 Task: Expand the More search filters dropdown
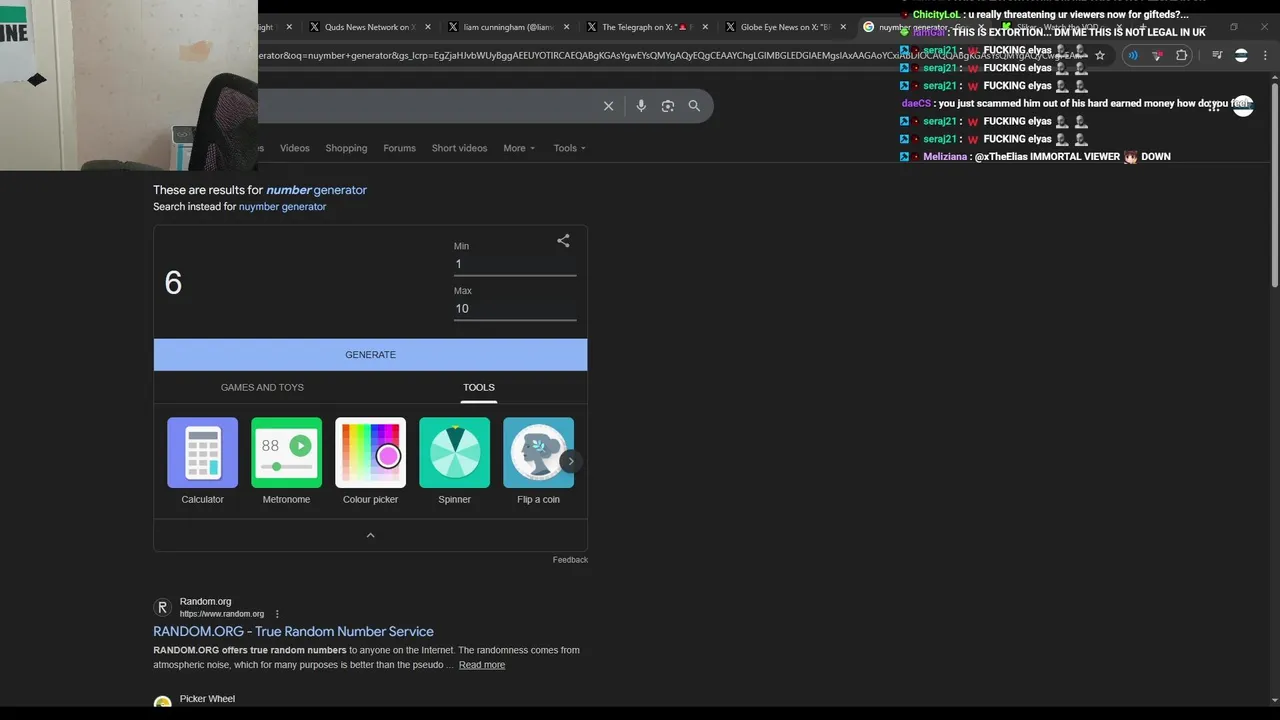coord(519,148)
